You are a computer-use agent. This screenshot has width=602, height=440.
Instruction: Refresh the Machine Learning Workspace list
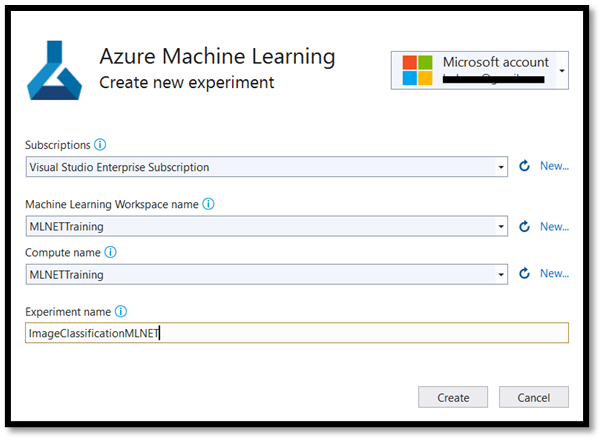click(524, 227)
